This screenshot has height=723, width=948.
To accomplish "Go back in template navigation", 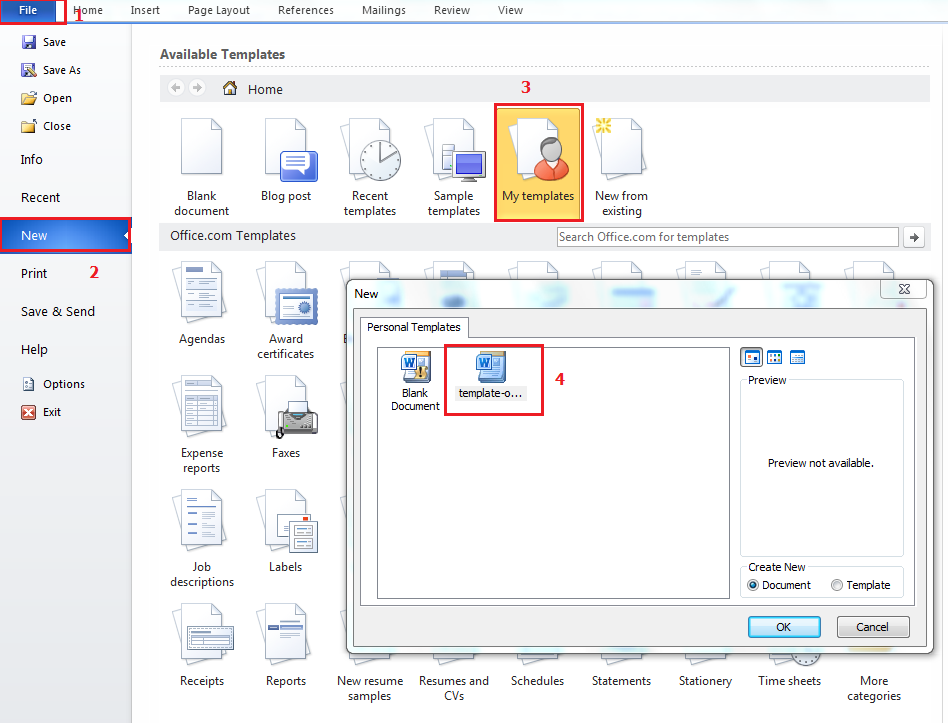I will coord(176,88).
